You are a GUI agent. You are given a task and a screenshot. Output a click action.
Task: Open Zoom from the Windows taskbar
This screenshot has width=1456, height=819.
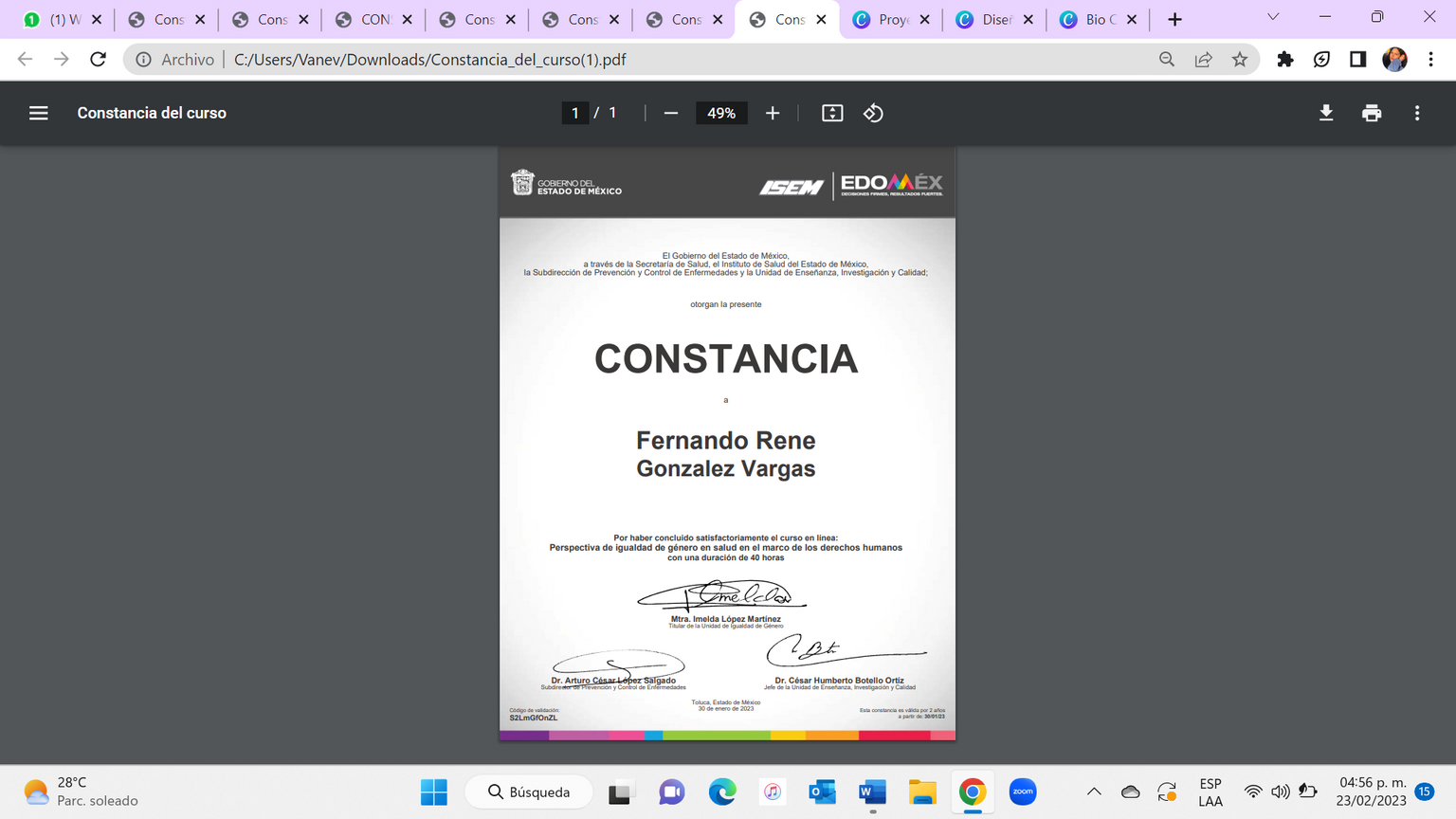(x=1022, y=792)
